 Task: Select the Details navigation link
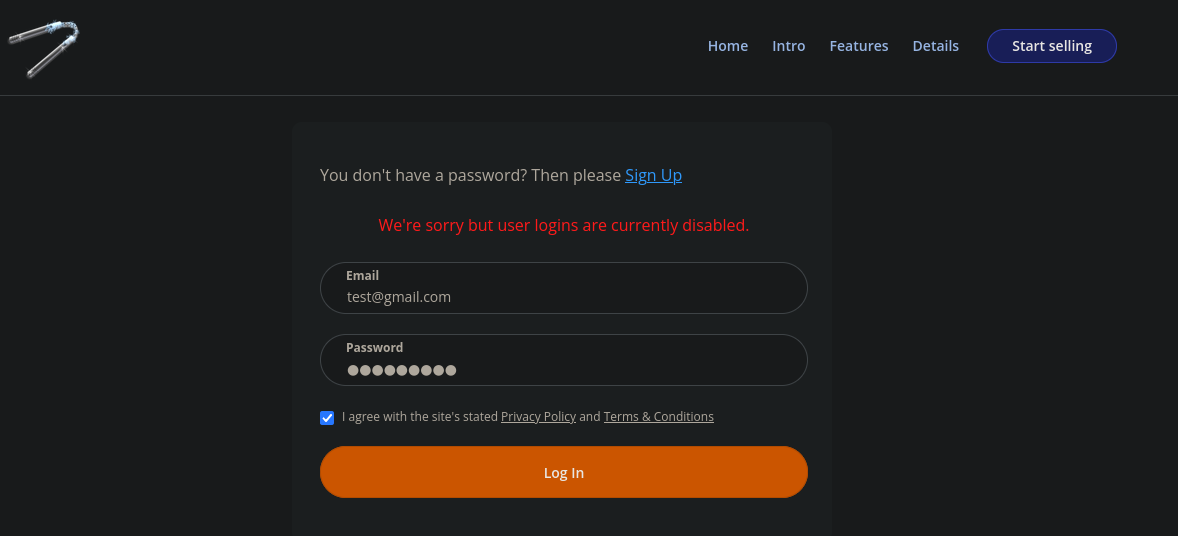[935, 46]
